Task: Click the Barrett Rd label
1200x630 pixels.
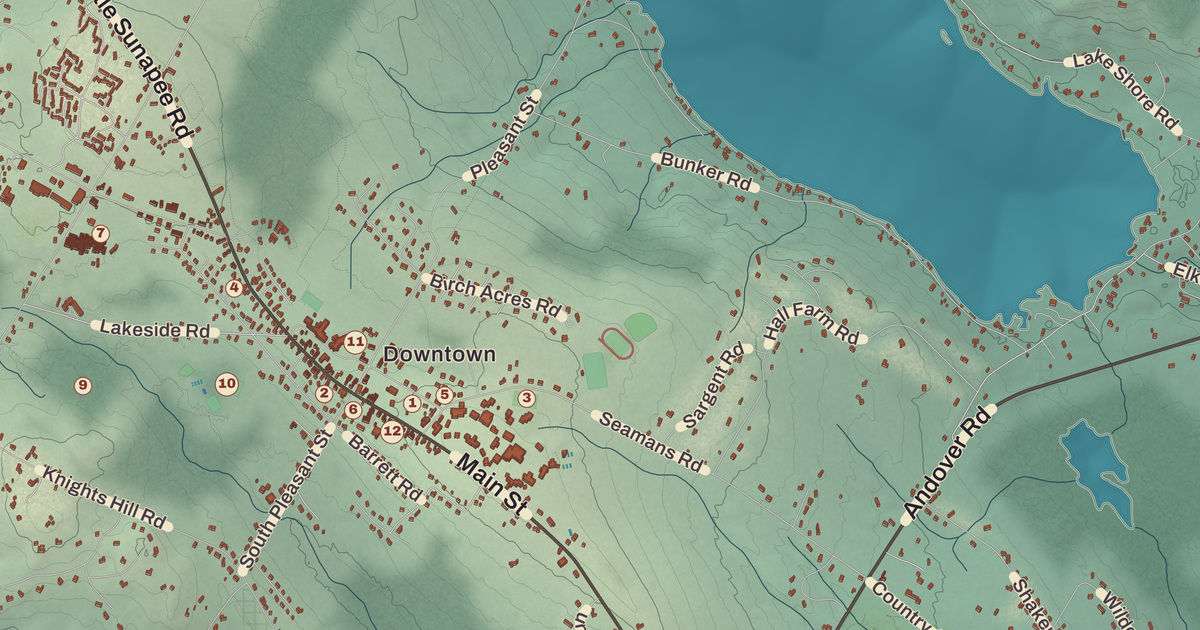Action: 384,469
